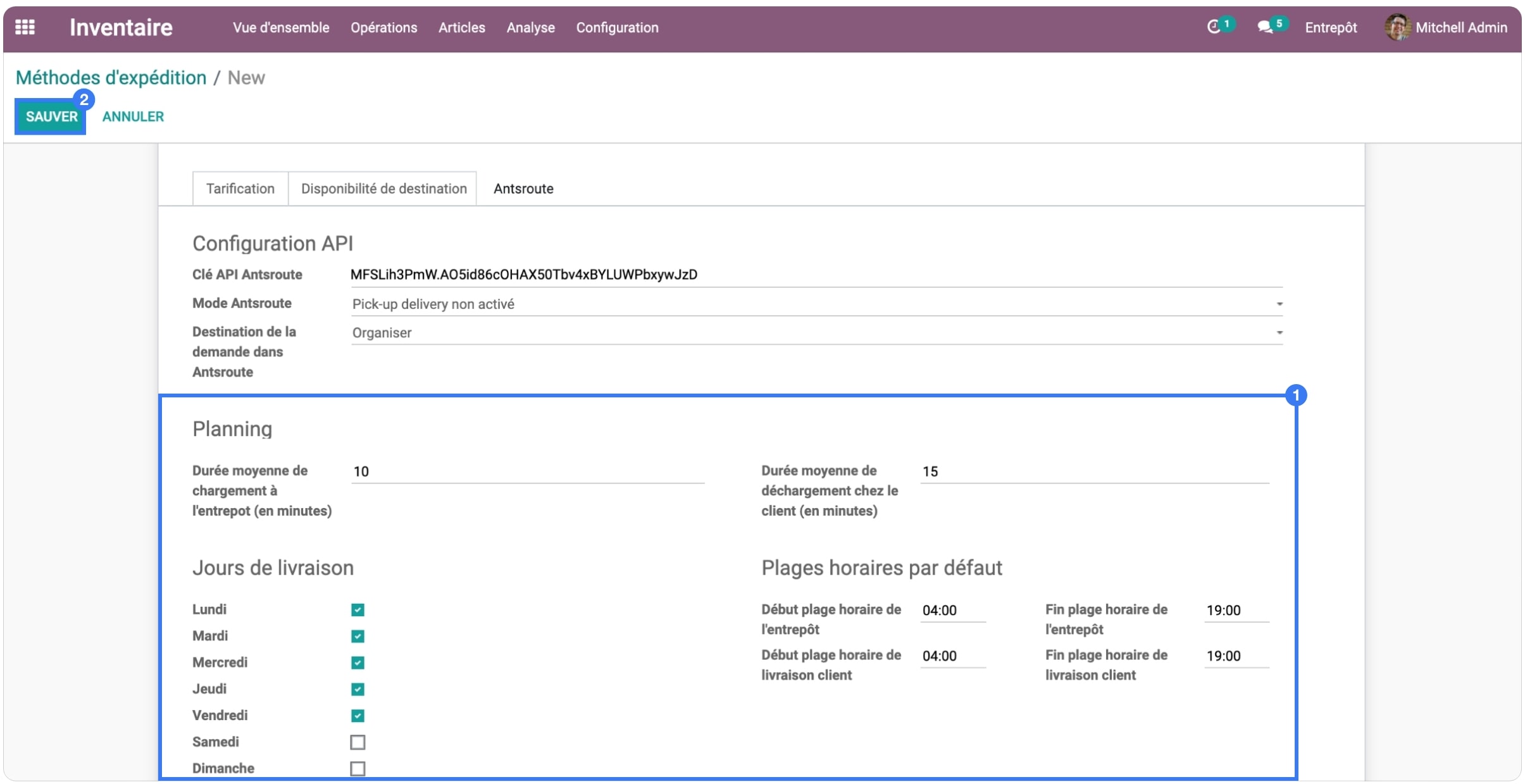Edit Fin plage horaire de livraison client

click(x=1236, y=656)
